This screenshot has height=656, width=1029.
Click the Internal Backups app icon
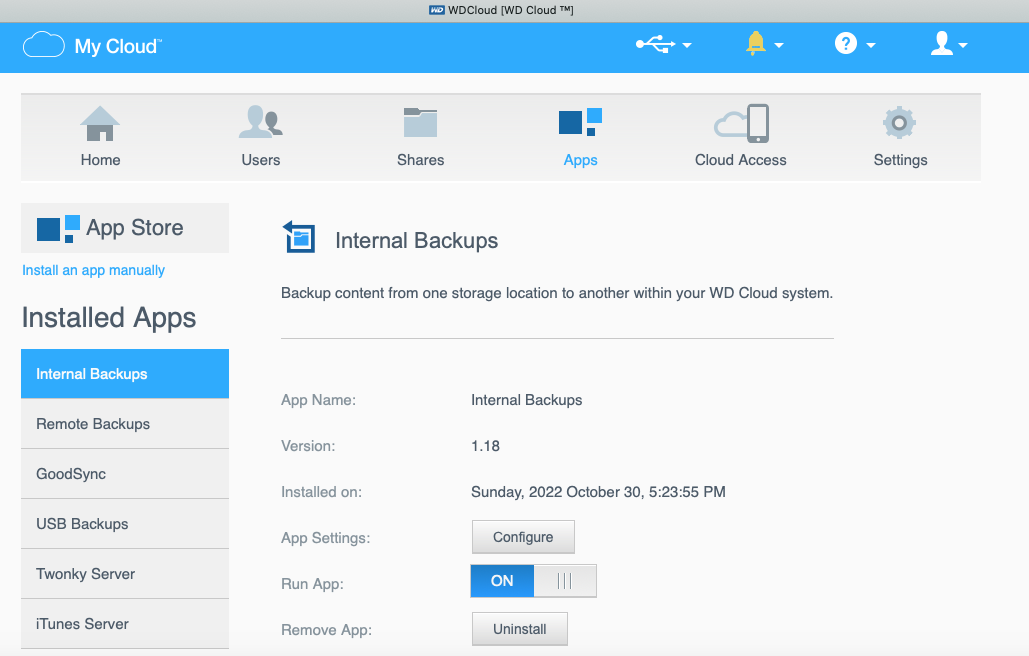coord(299,236)
